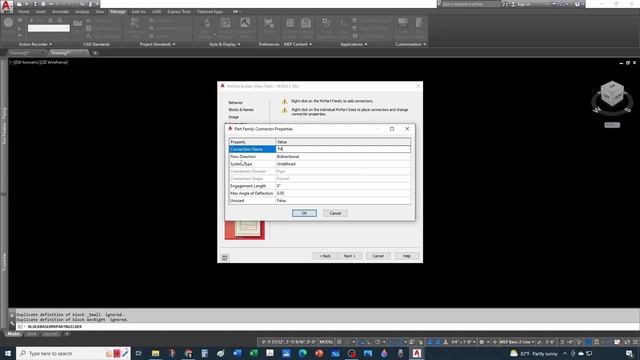
Task: Open the Home ribbon tab
Action: [24, 12]
